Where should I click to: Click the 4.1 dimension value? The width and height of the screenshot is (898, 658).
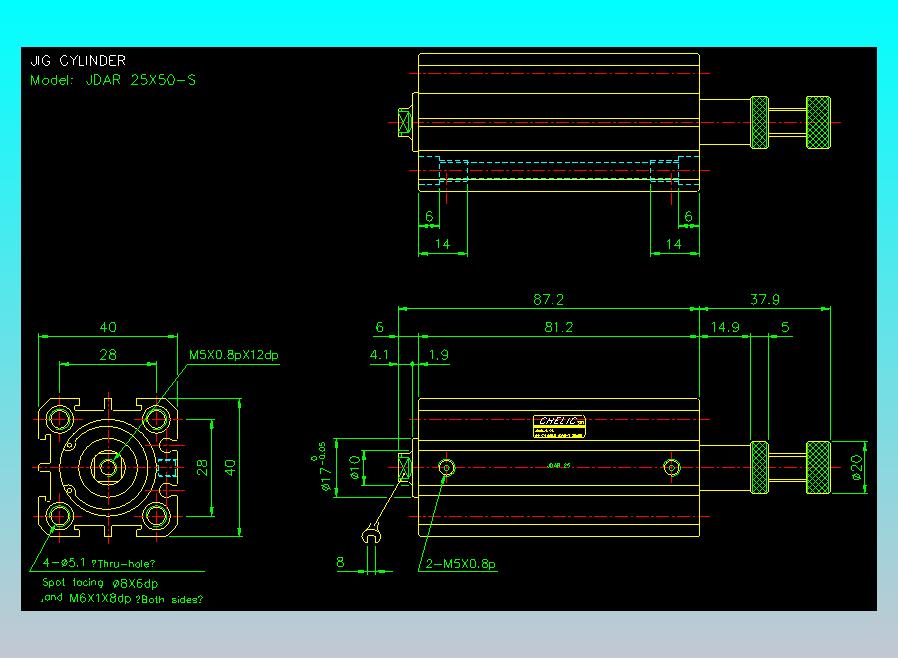pyautogui.click(x=379, y=354)
